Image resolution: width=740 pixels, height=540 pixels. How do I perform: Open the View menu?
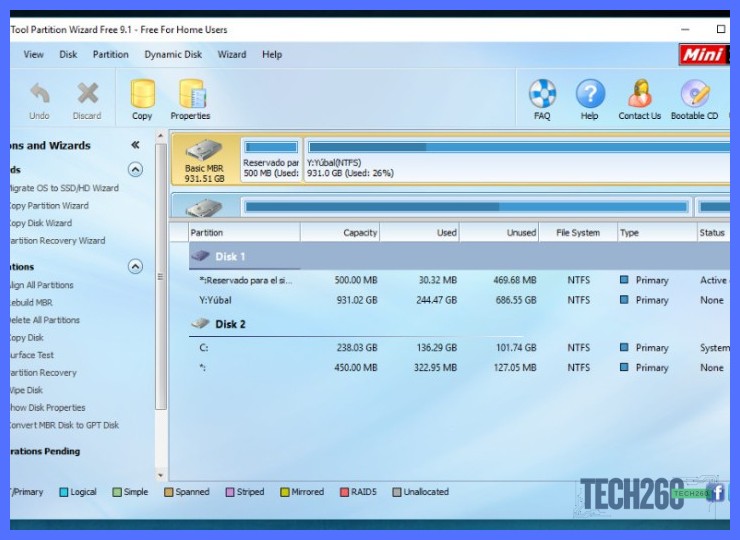tap(34, 54)
